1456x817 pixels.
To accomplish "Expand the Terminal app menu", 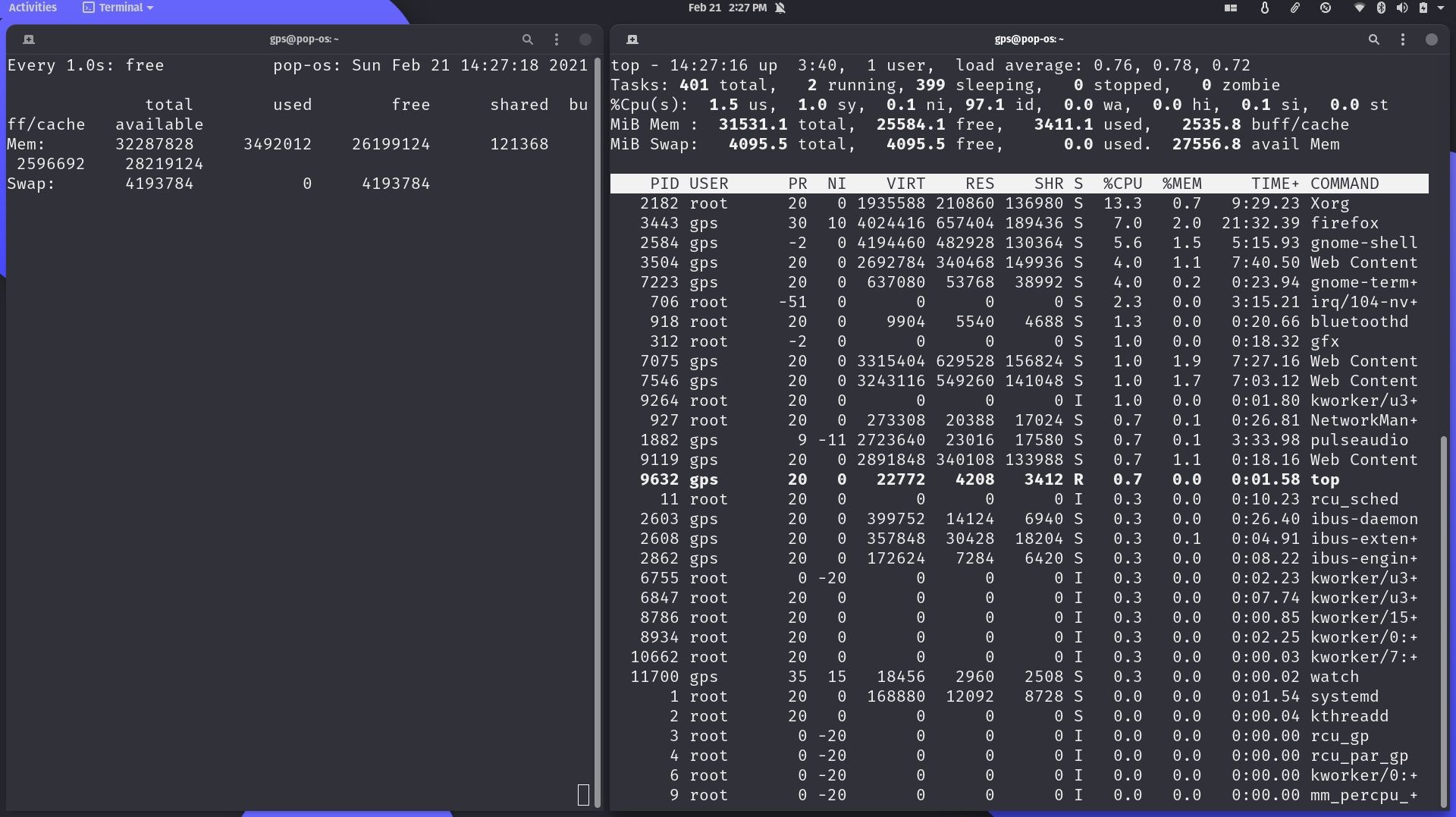I will click(118, 8).
